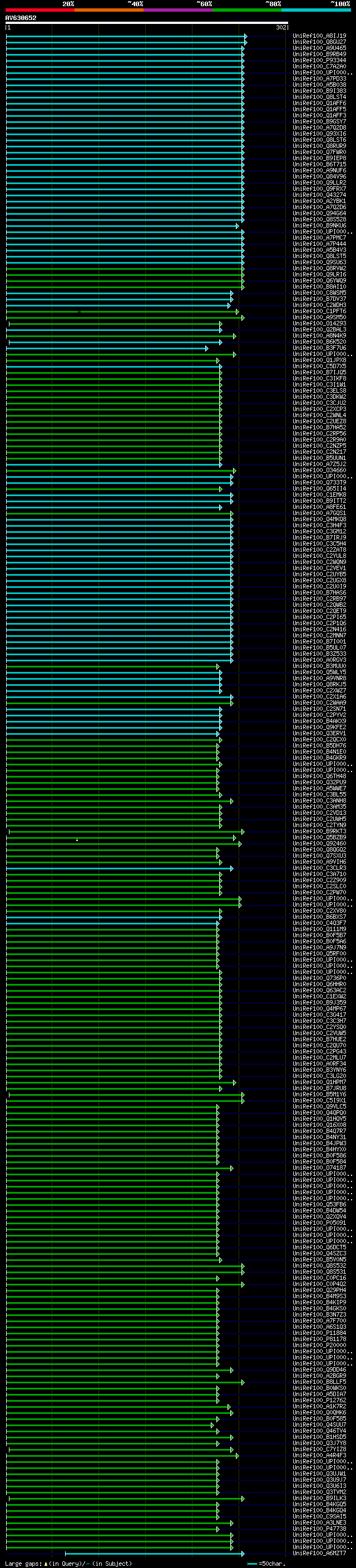Viewport: 356px width, 1568px height.
Task: Select the UniRef100_Q8RUR9 label
Action: pos(319,146)
